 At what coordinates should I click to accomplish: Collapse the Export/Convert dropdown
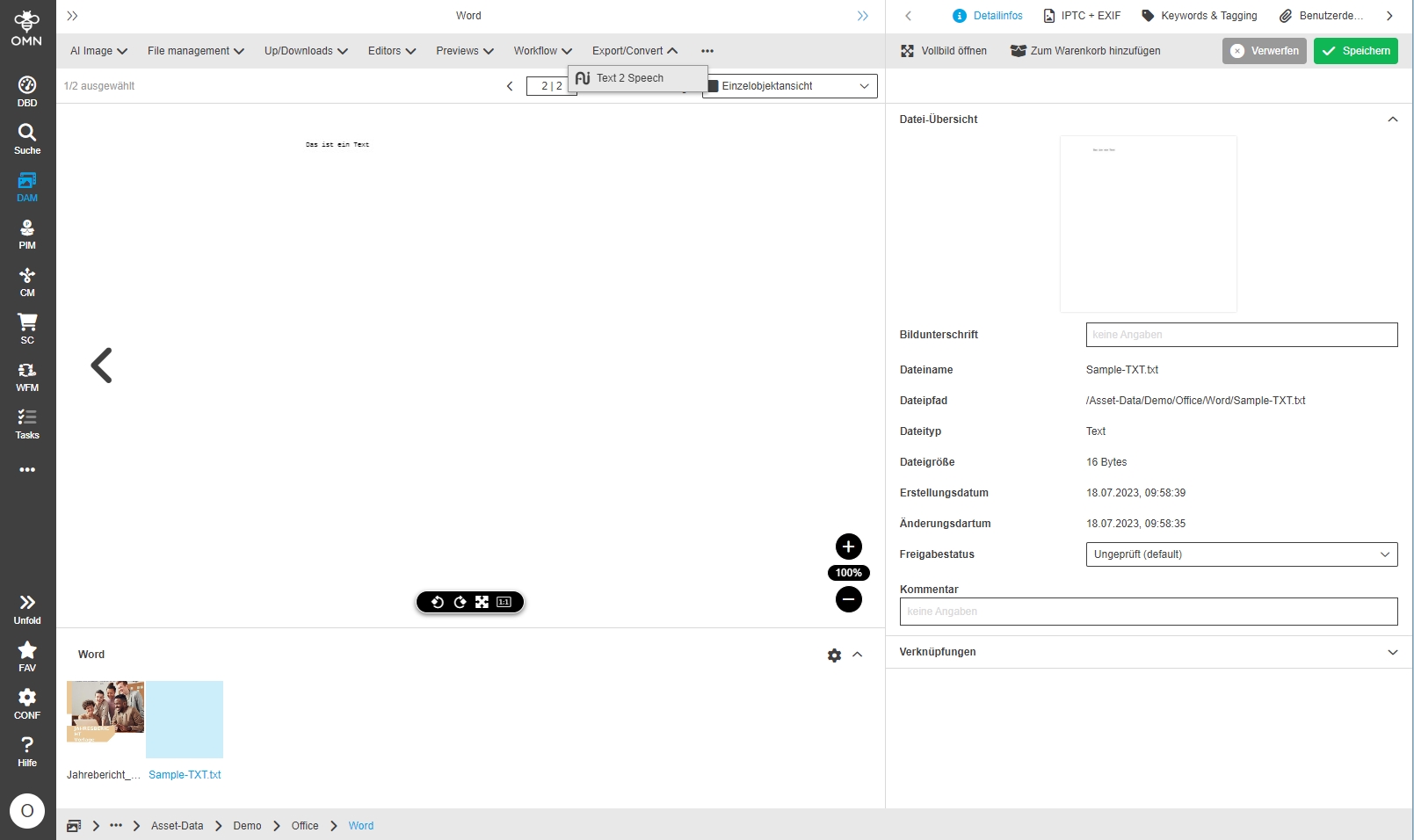click(634, 51)
